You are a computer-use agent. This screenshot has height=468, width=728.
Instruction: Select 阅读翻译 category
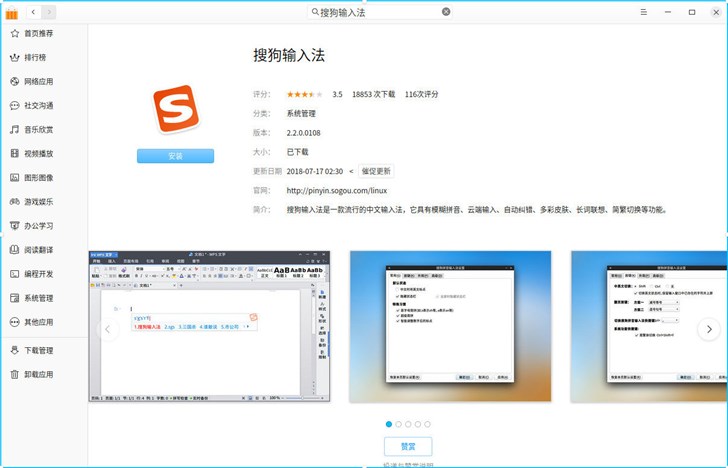(39, 250)
